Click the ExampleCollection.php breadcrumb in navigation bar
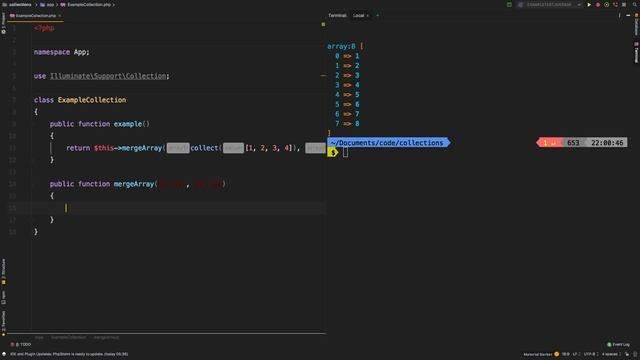The width and height of the screenshot is (640, 360). click(x=86, y=4)
